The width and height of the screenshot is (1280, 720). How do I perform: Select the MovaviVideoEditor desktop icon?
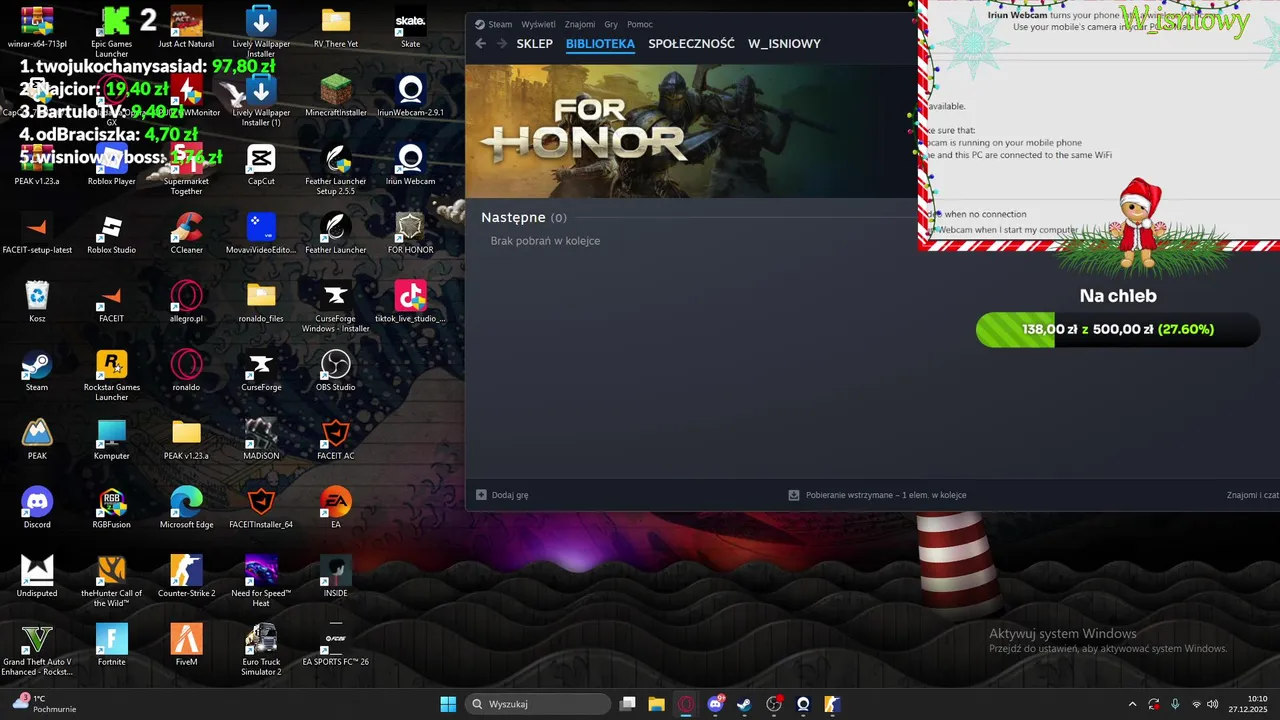pyautogui.click(x=261, y=233)
